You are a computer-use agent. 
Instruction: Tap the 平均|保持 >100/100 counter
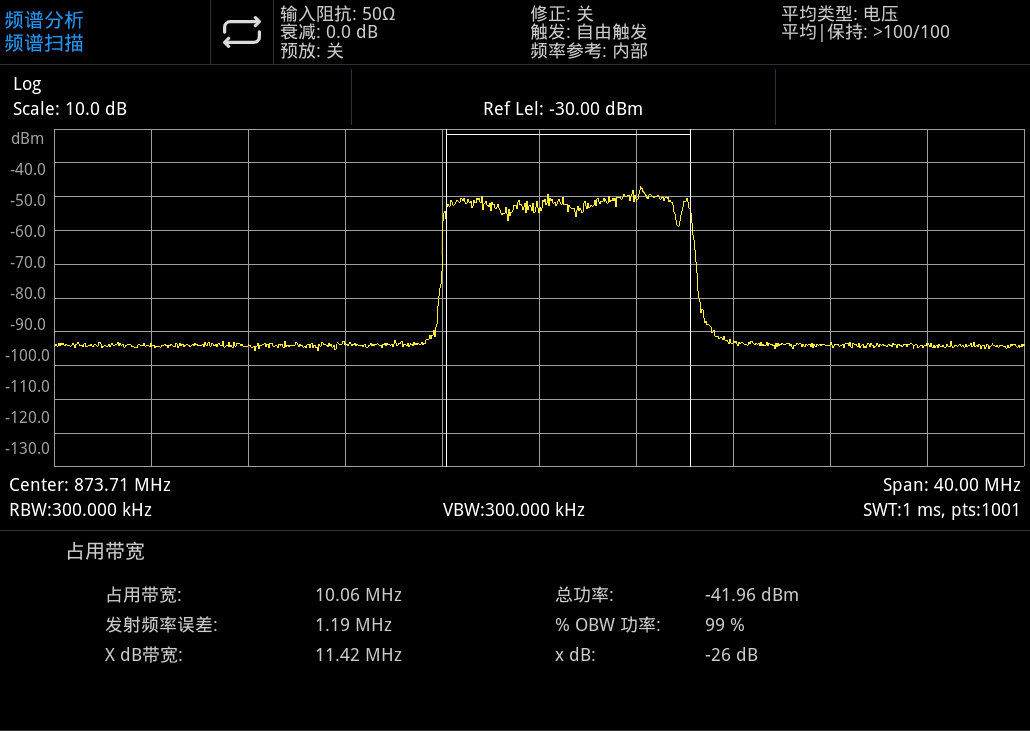point(866,32)
